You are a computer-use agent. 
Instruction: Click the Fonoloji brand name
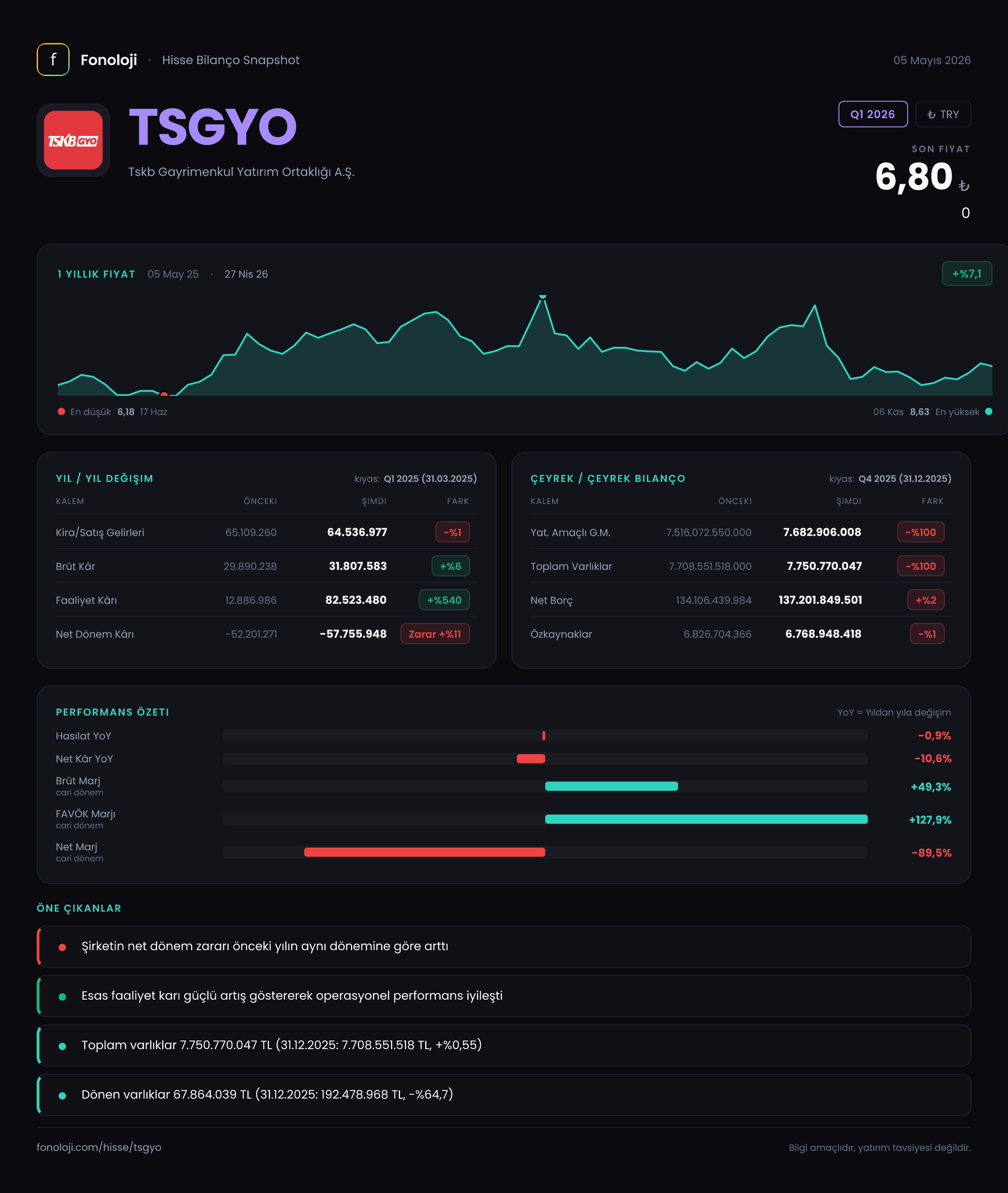coord(109,60)
